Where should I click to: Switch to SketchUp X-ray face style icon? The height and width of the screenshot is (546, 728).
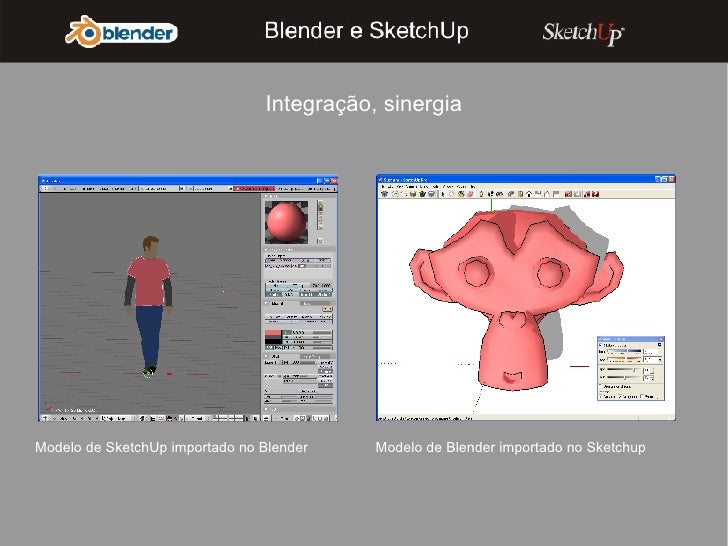384,194
